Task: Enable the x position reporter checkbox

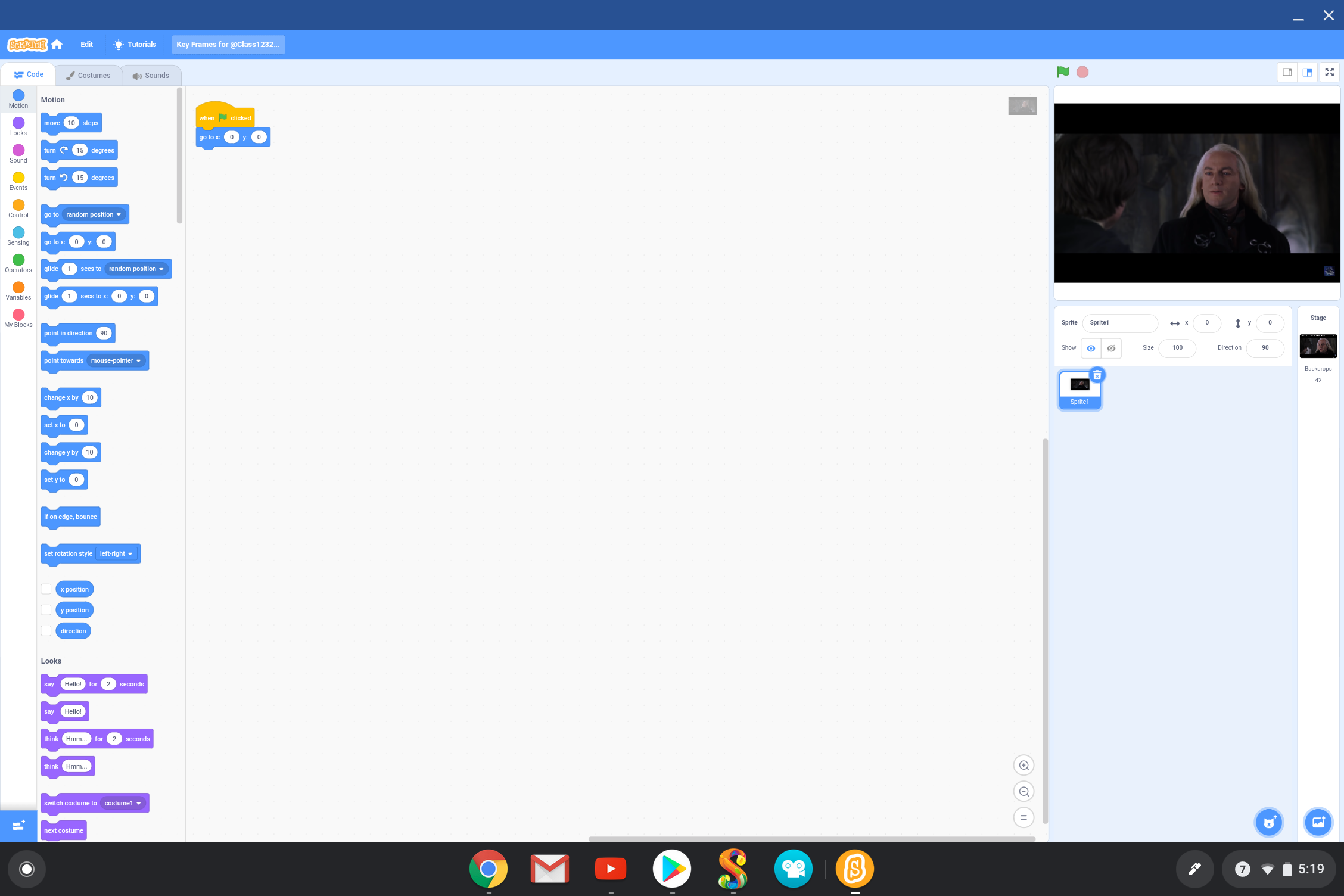Action: 46,589
